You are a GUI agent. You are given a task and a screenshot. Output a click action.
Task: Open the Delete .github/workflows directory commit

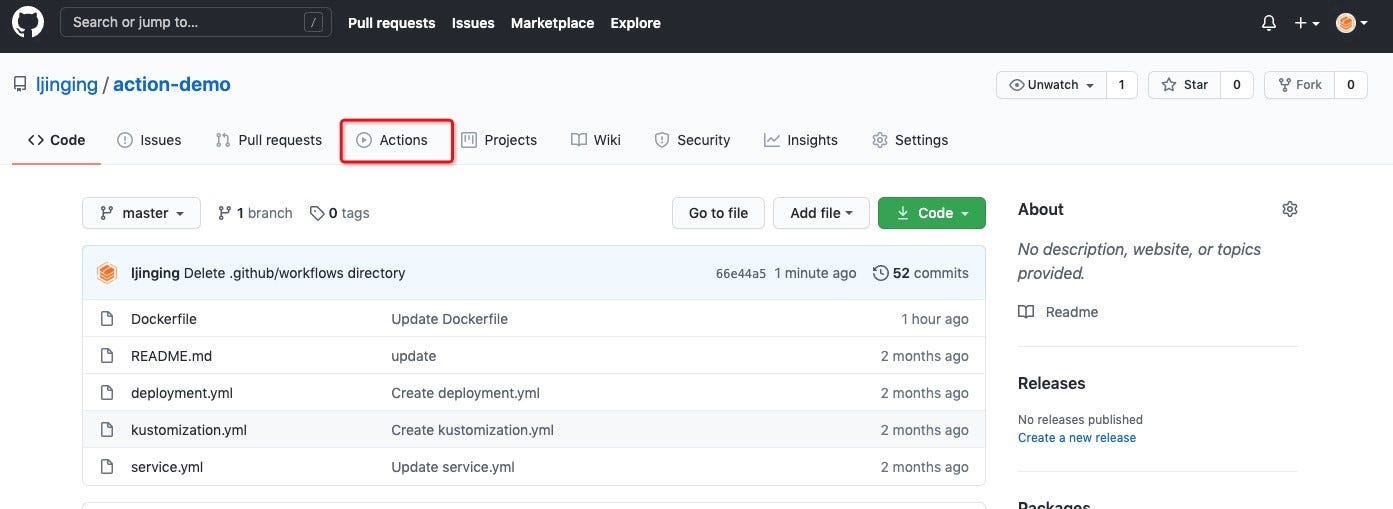click(x=295, y=273)
